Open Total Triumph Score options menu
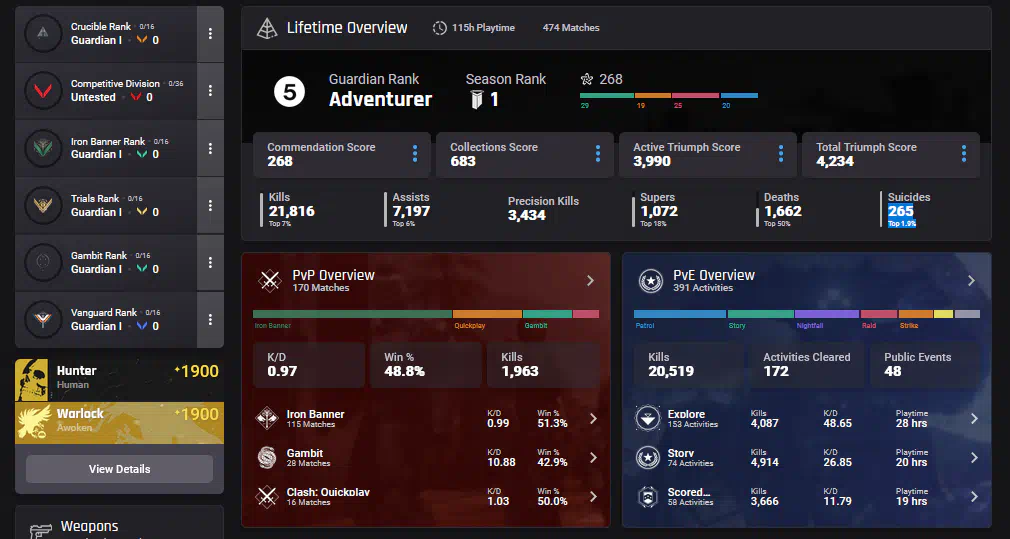1010x539 pixels. tap(964, 153)
